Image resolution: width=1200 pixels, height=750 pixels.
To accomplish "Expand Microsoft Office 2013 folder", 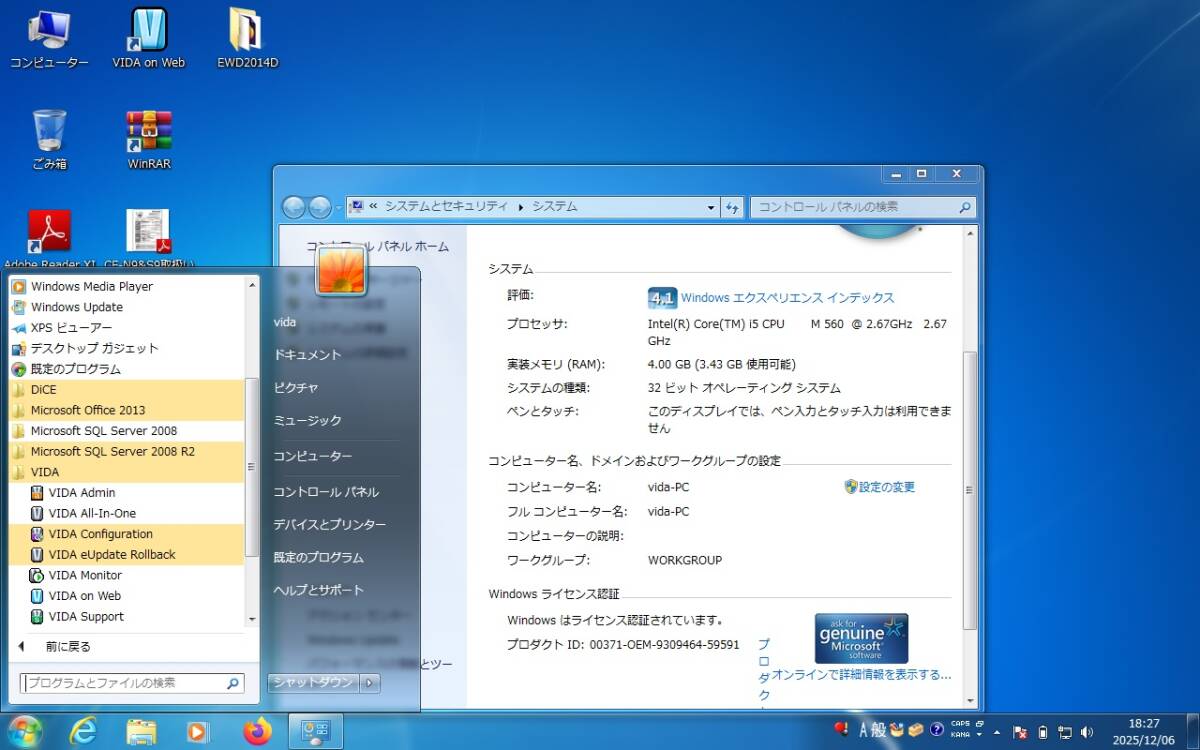I will point(127,410).
